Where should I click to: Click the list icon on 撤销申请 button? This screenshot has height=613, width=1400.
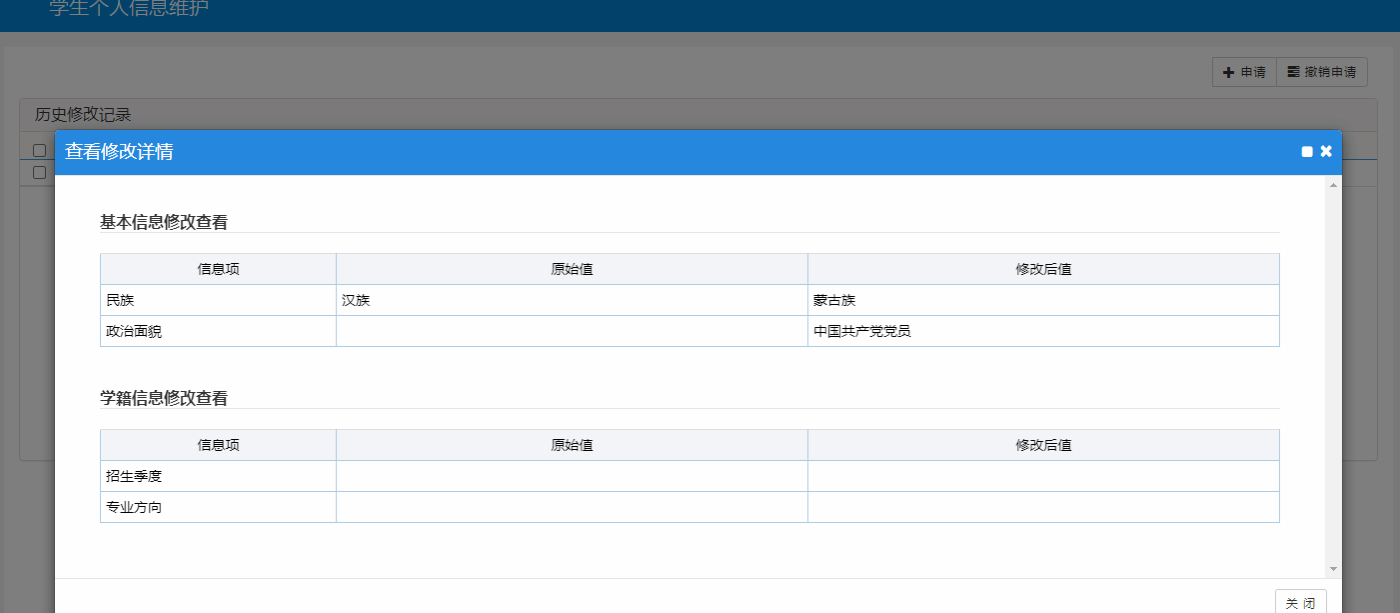1293,72
